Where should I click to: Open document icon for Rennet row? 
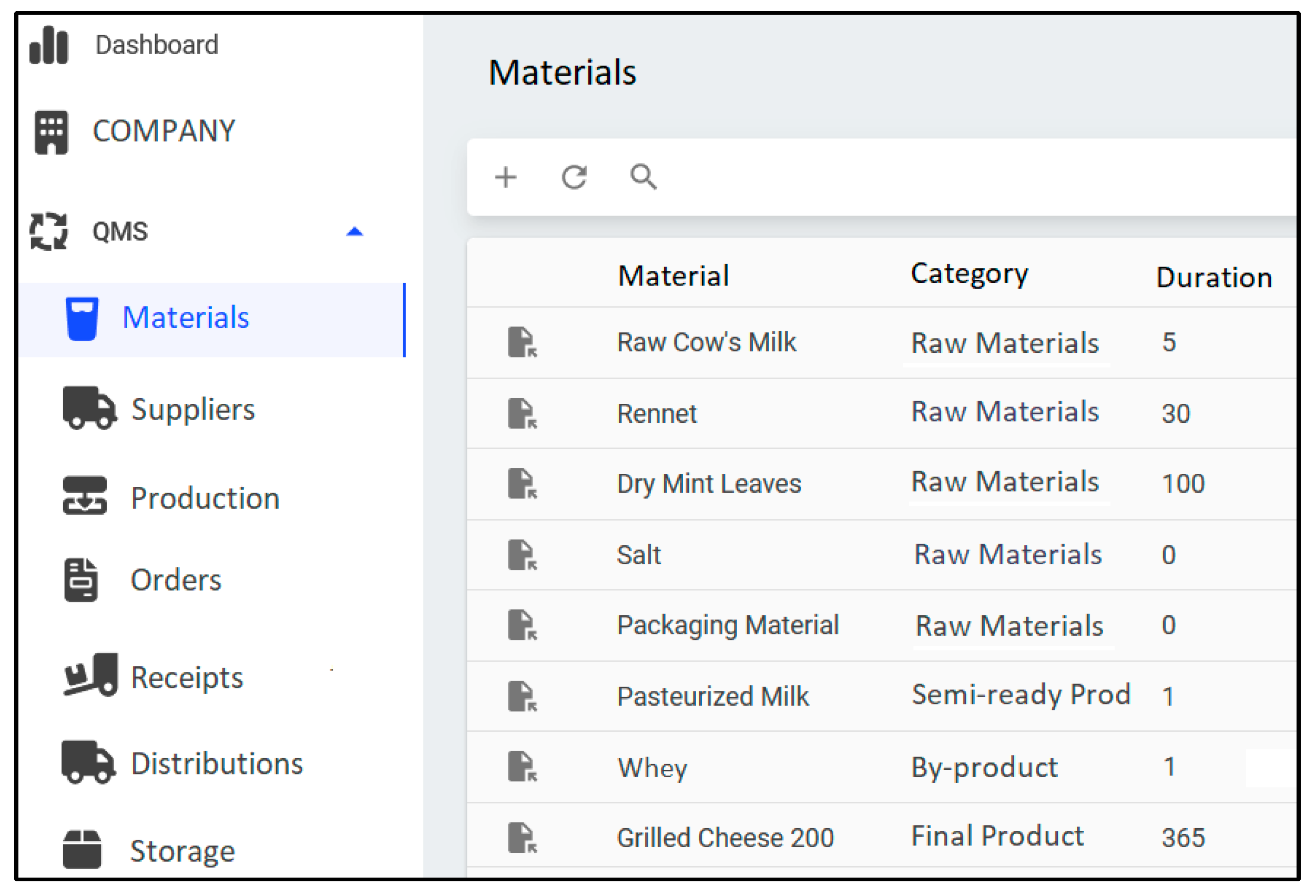[522, 414]
